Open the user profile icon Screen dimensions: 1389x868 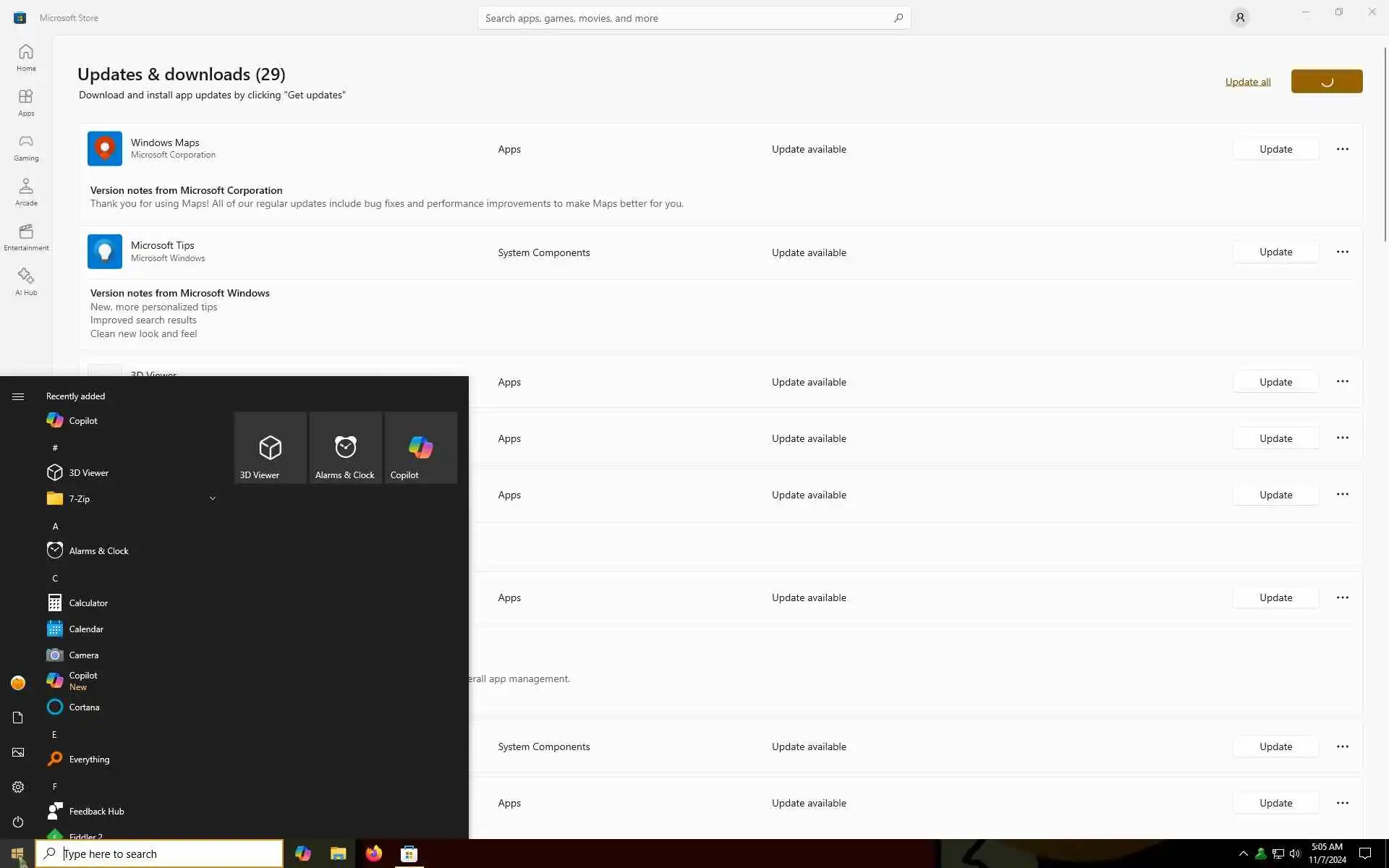1239,17
